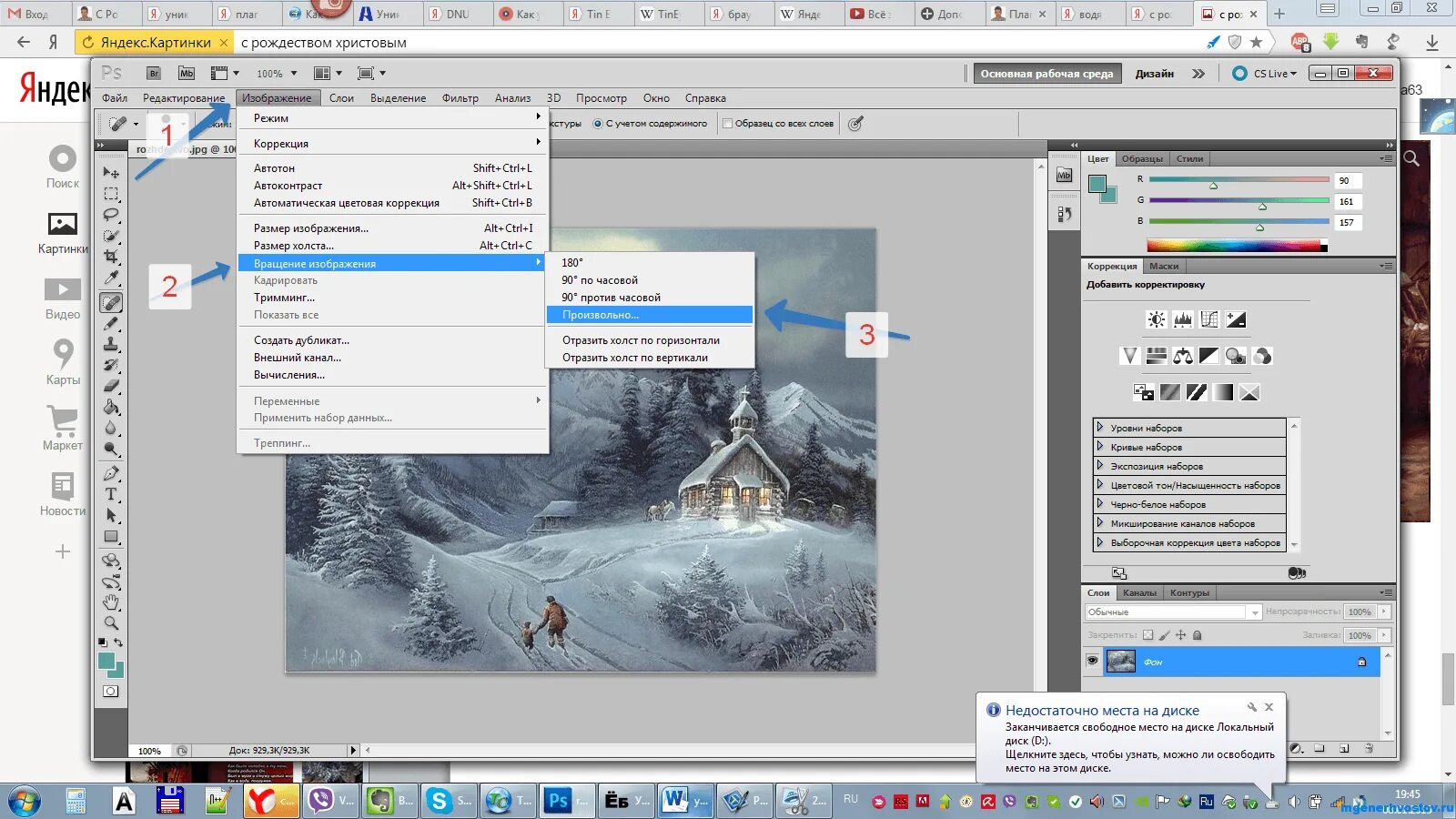The width and height of the screenshot is (1456, 819).
Task: Add a Color Balance adjustment
Action: pyautogui.click(x=1183, y=356)
